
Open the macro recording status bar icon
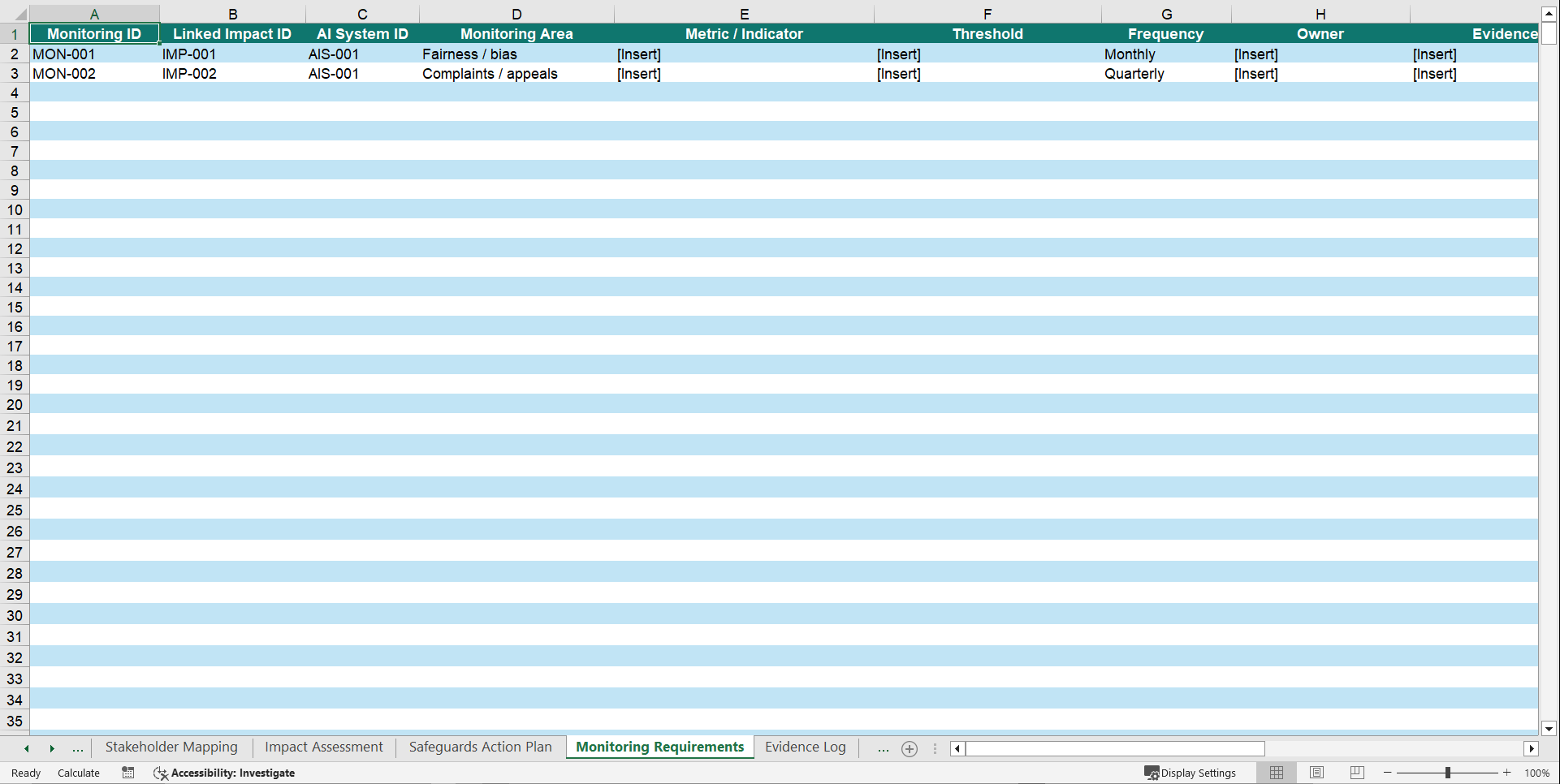[128, 773]
